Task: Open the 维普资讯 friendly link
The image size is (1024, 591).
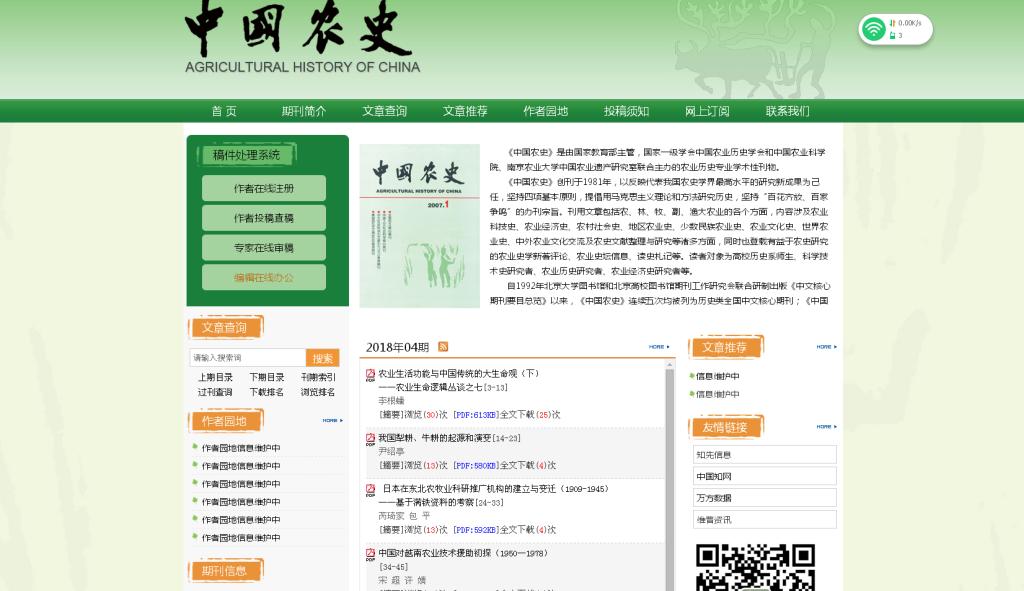Action: (x=764, y=520)
